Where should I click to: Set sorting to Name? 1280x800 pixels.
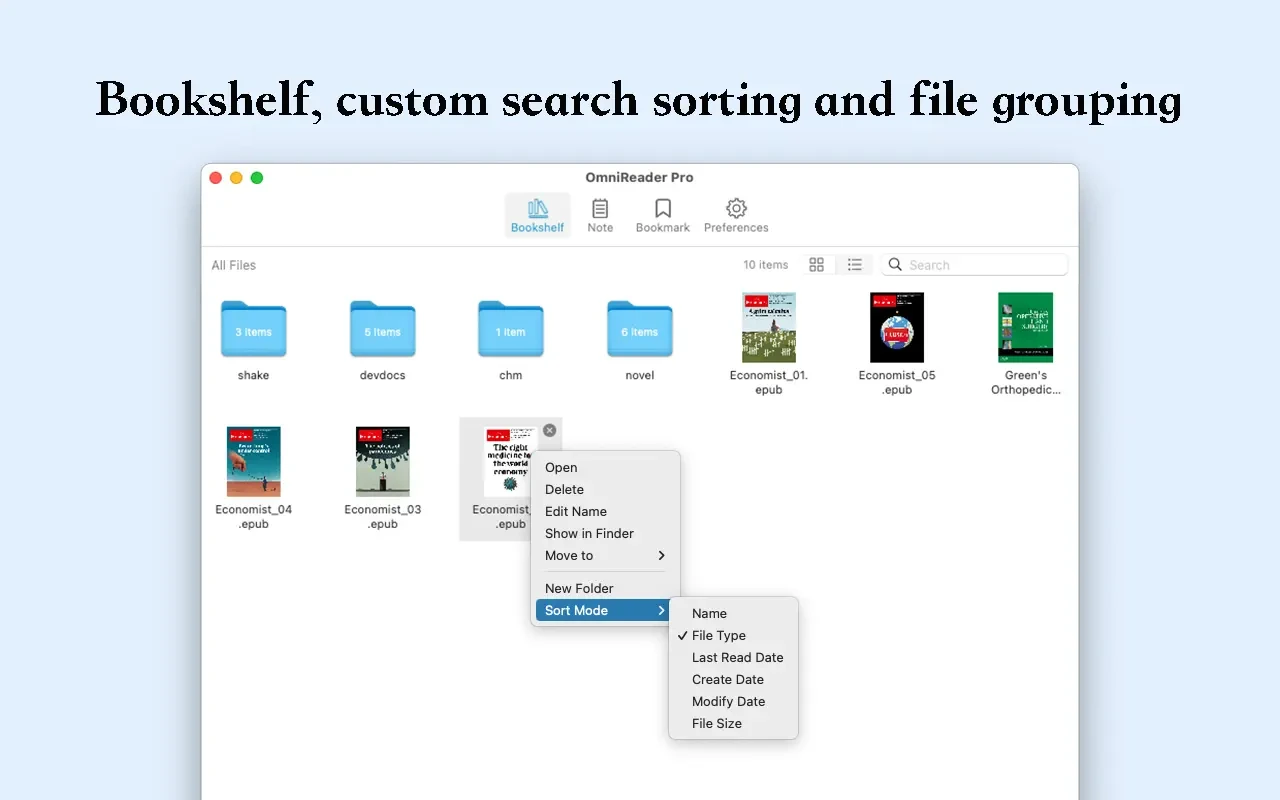click(708, 613)
